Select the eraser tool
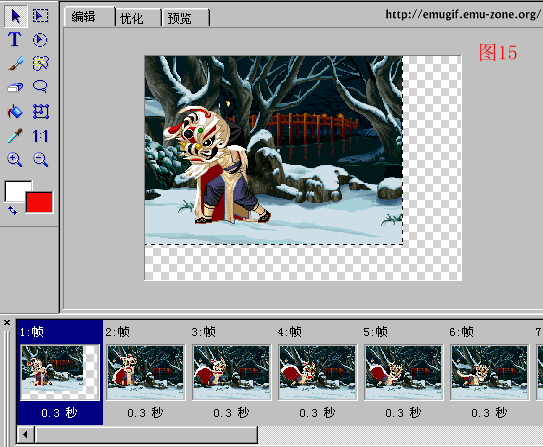Image resolution: width=543 pixels, height=447 pixels. (x=15, y=87)
